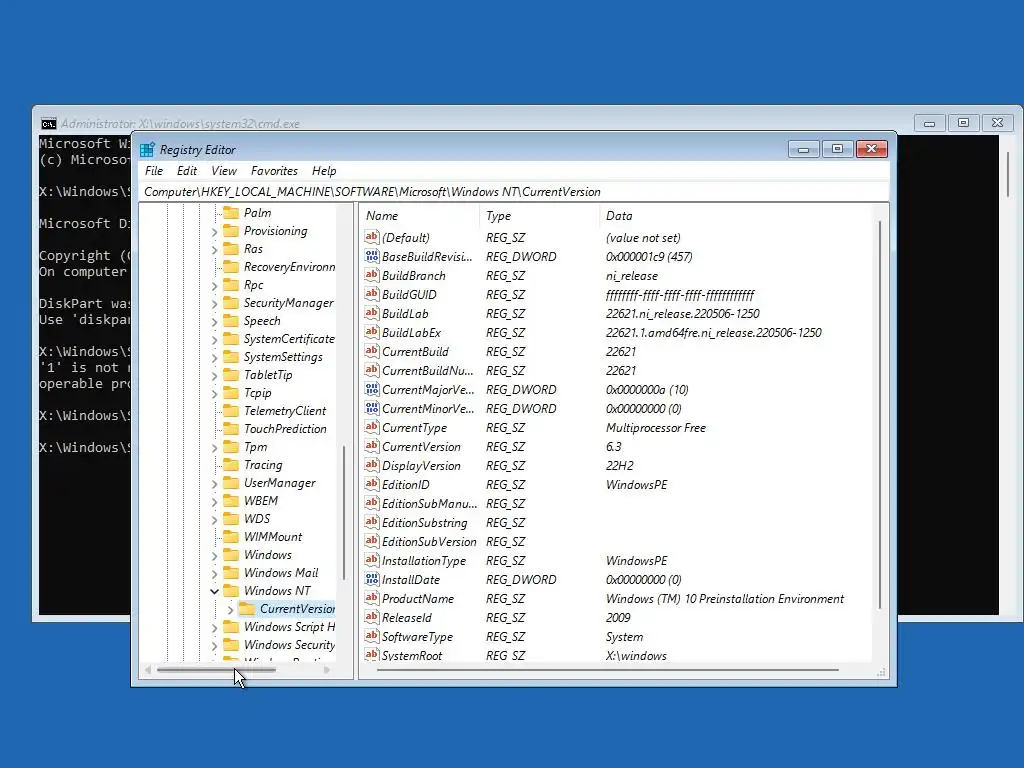
Task: Open the Favorites menu
Action: click(x=274, y=170)
